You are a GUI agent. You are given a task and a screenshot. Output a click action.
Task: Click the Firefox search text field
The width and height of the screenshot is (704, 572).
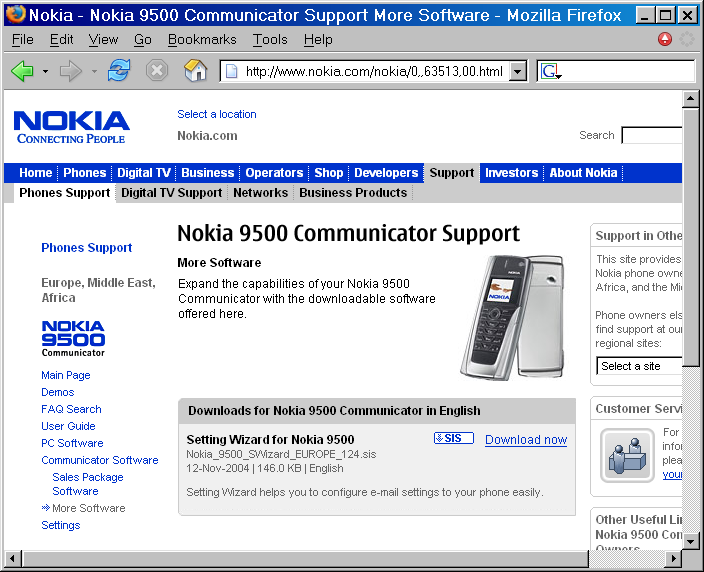pos(628,71)
